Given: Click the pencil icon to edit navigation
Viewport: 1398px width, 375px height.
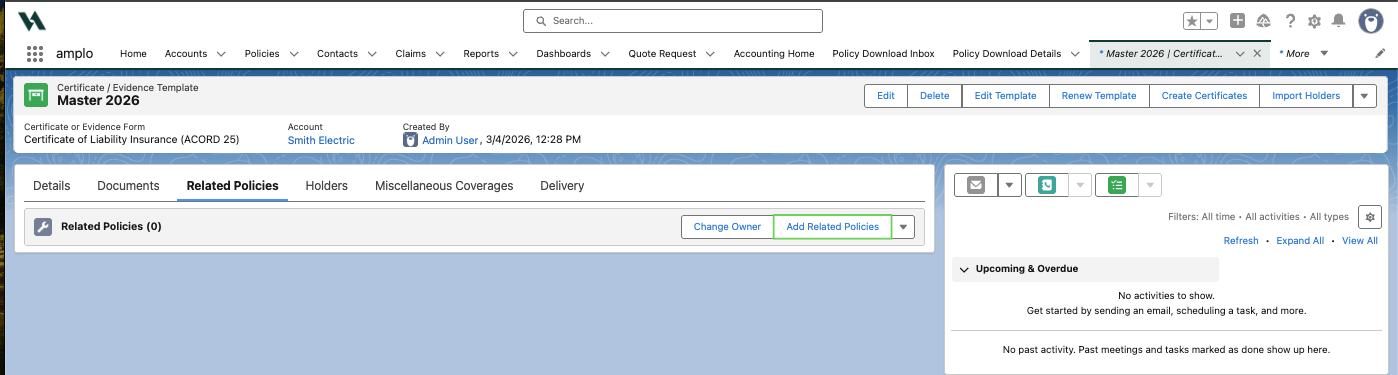Looking at the screenshot, I should 1381,53.
